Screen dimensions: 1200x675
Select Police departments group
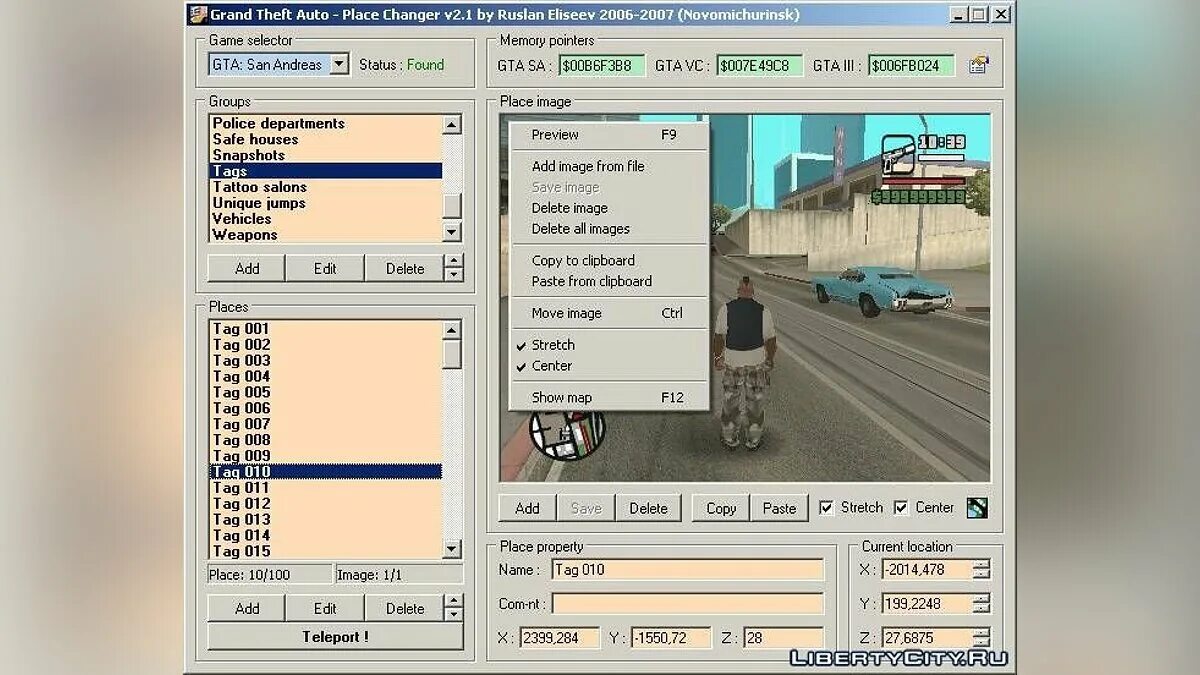click(326, 123)
